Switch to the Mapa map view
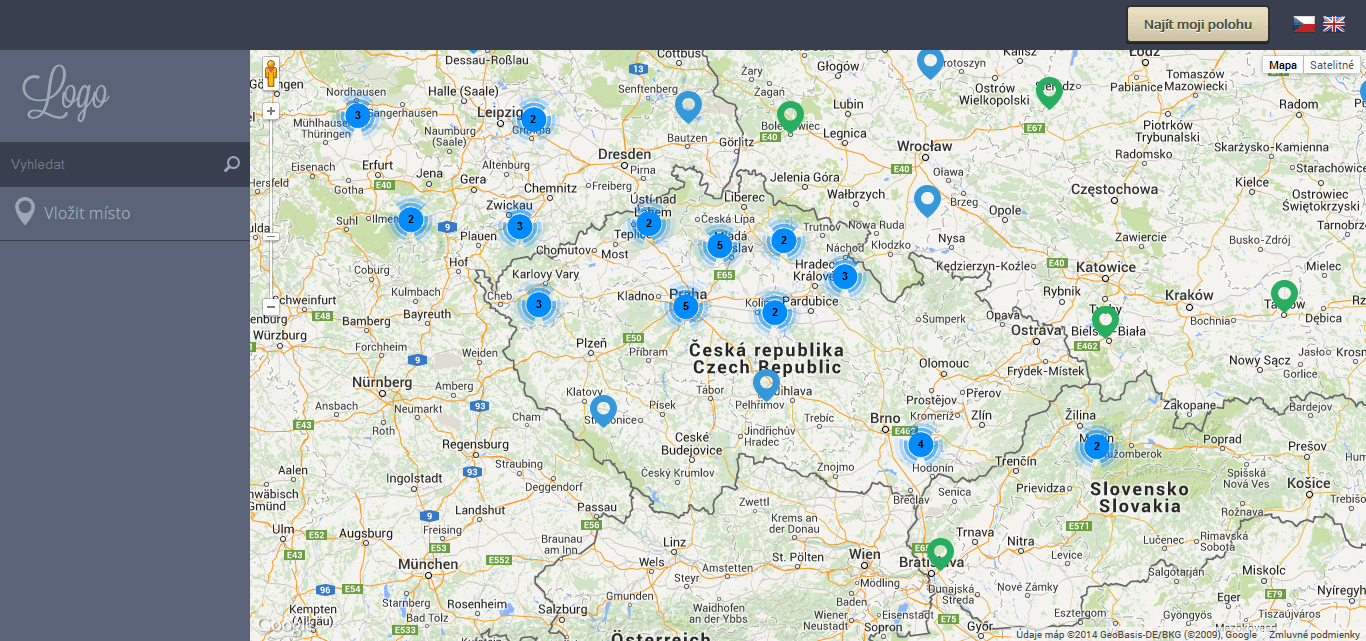 point(1282,65)
